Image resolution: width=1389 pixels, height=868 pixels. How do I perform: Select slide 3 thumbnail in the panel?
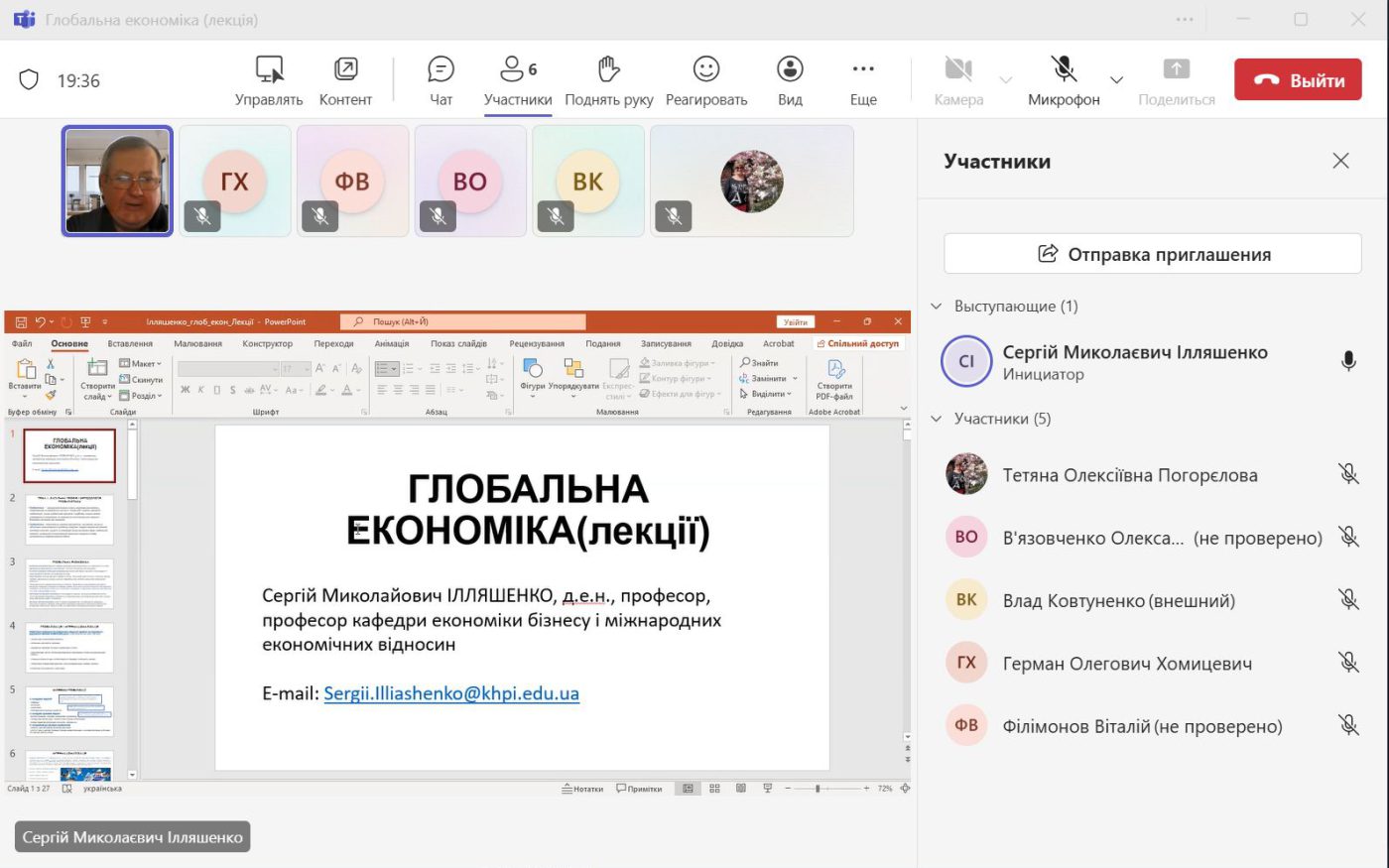[x=69, y=583]
